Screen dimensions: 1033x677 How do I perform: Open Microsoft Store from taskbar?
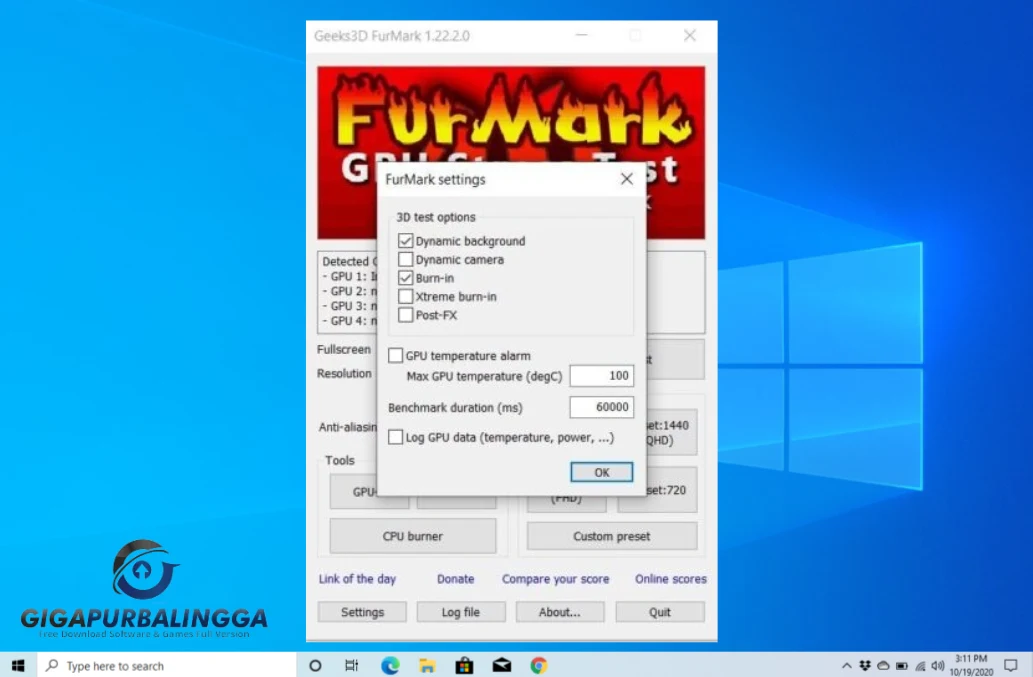464,665
